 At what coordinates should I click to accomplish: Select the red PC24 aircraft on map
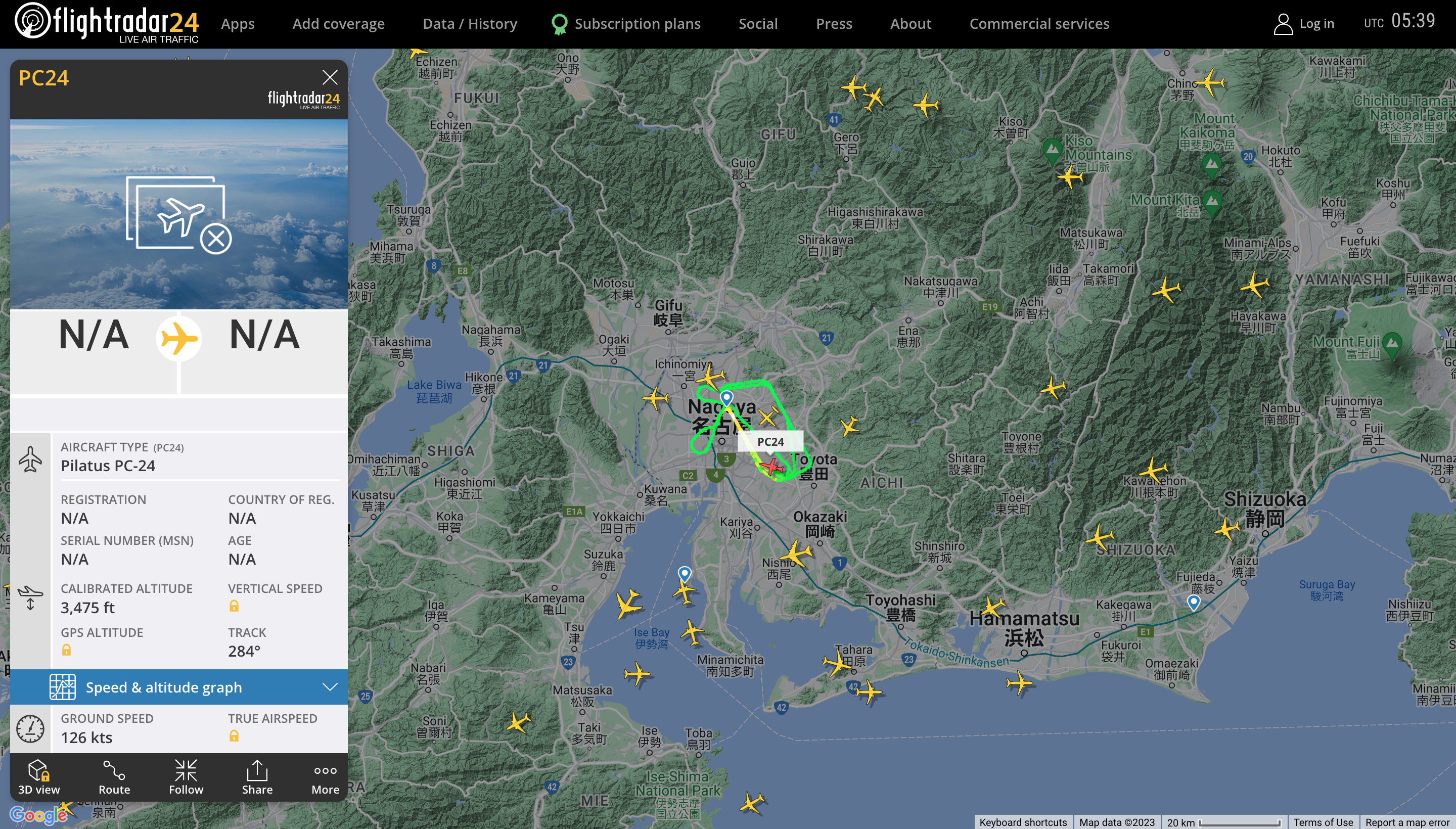click(x=772, y=467)
